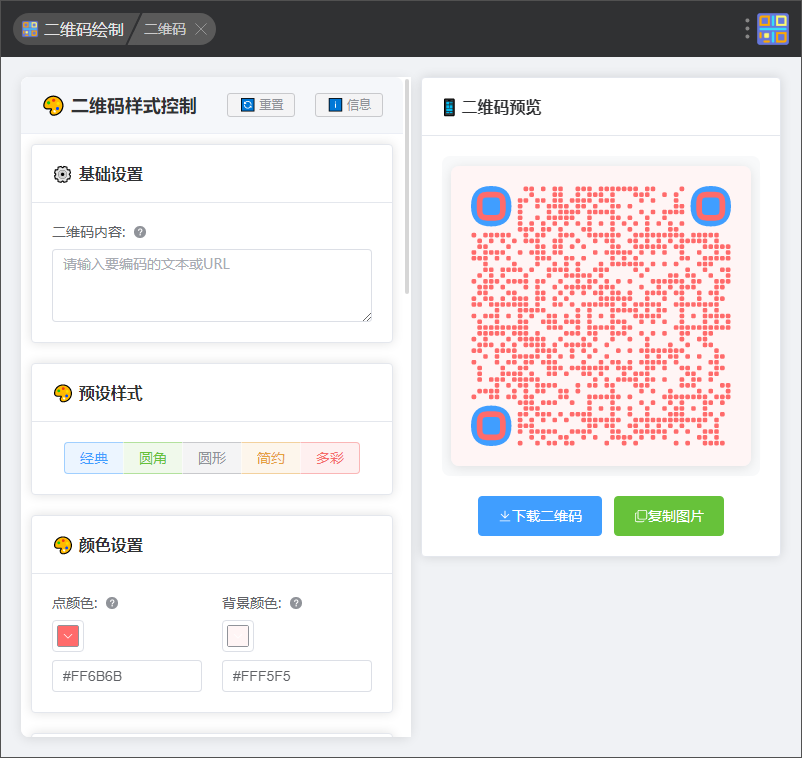Image resolution: width=802 pixels, height=758 pixels.
Task: Pick the 多彩 preset style
Action: click(x=330, y=458)
